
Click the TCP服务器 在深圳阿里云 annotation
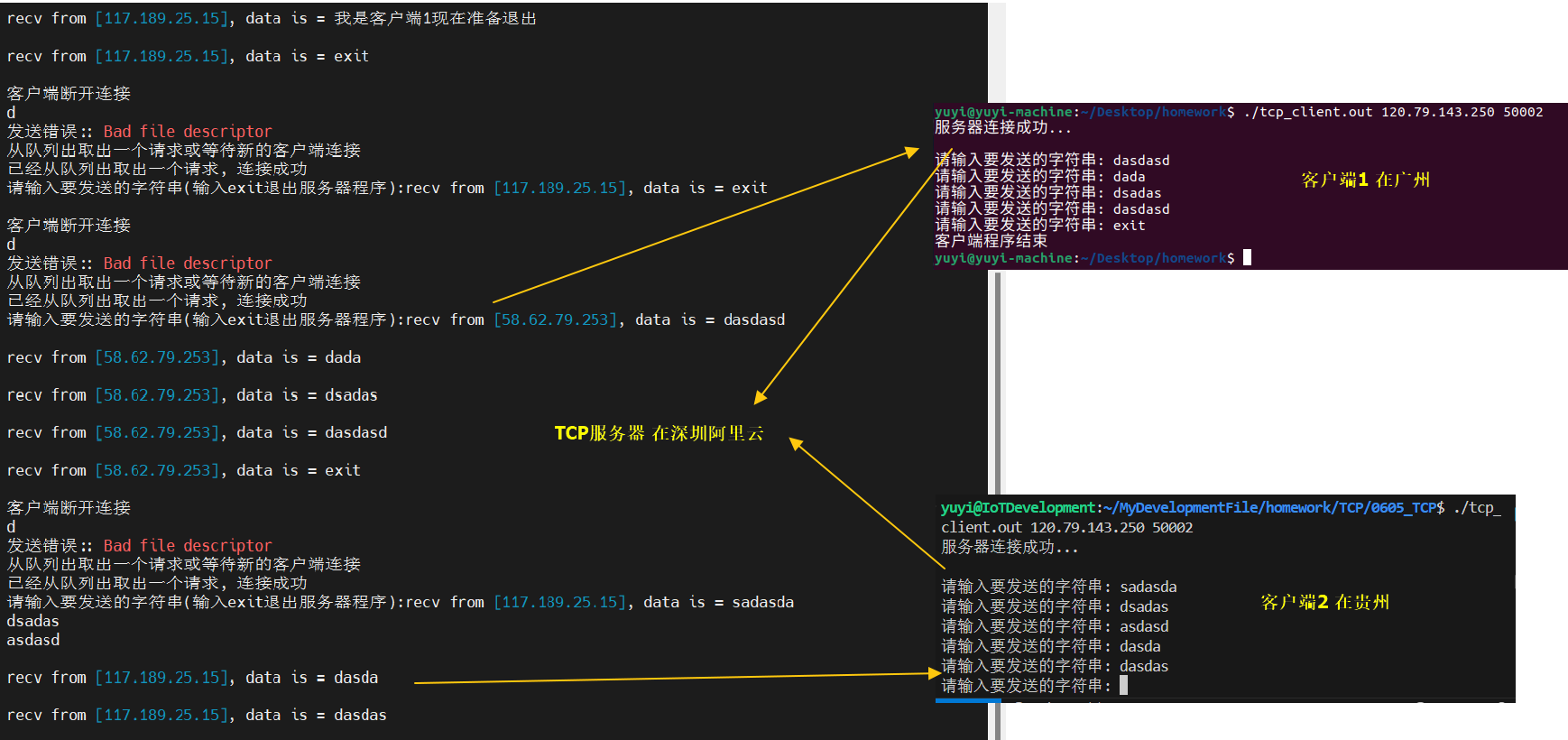pyautogui.click(x=659, y=433)
